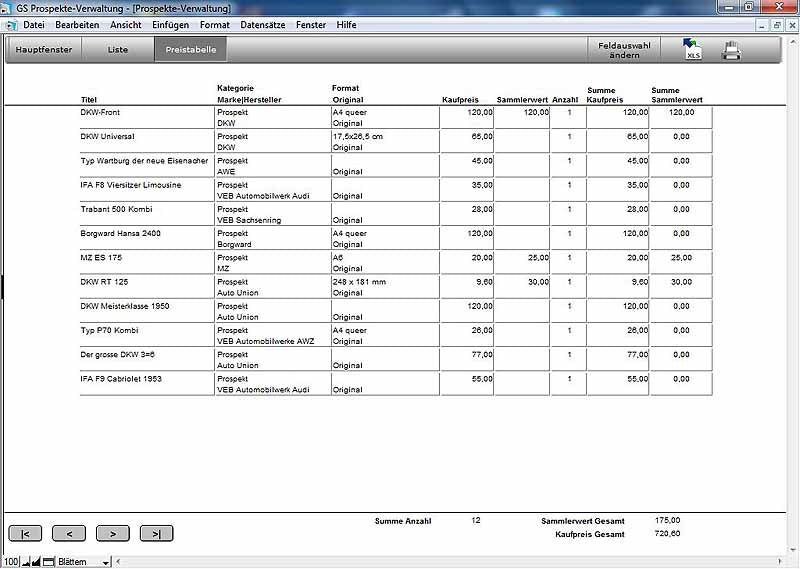Screen dimensions: 800x569
Task: Click Sammlerwert 25,00 for MZ ES 175
Action: [538, 258]
